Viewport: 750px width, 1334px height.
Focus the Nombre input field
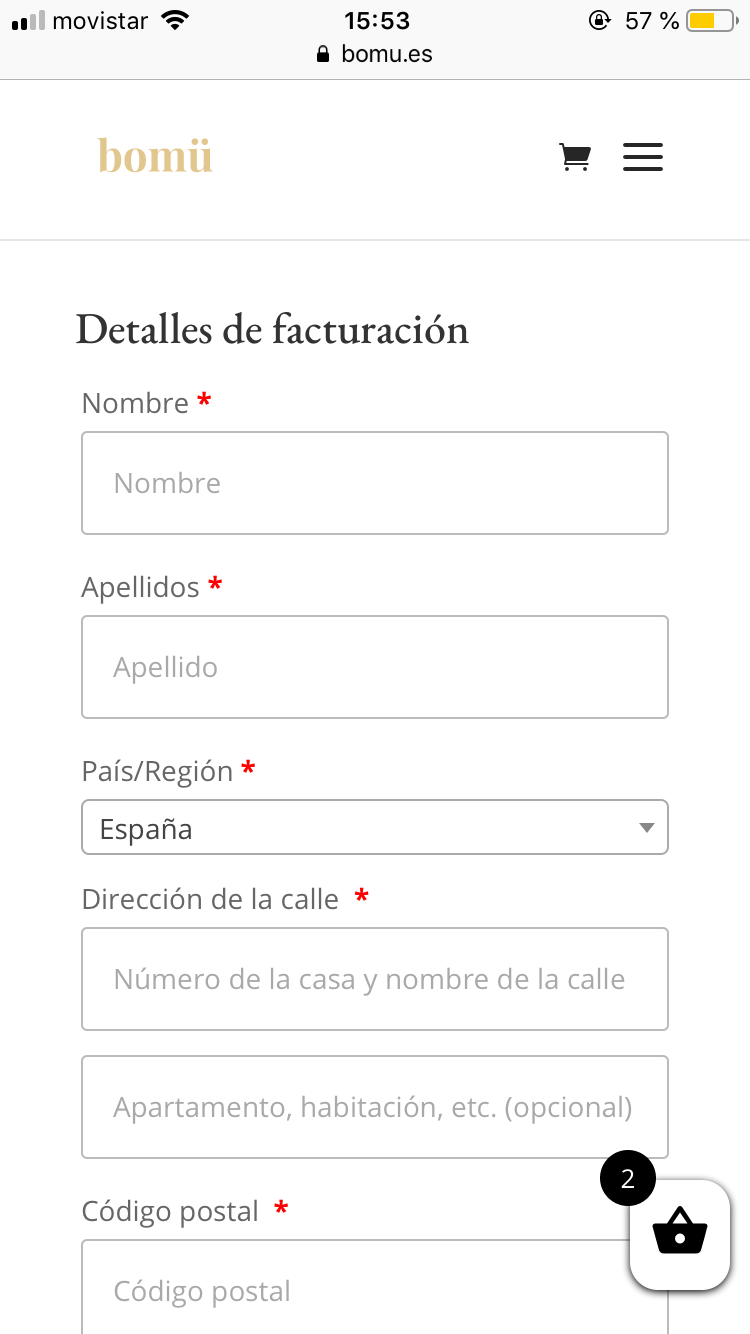[x=375, y=483]
